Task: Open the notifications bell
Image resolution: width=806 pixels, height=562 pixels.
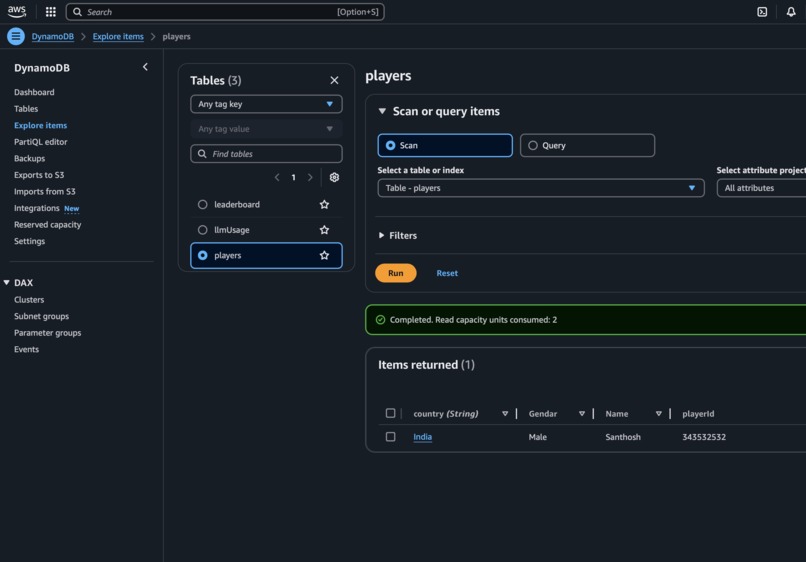Action: (791, 12)
